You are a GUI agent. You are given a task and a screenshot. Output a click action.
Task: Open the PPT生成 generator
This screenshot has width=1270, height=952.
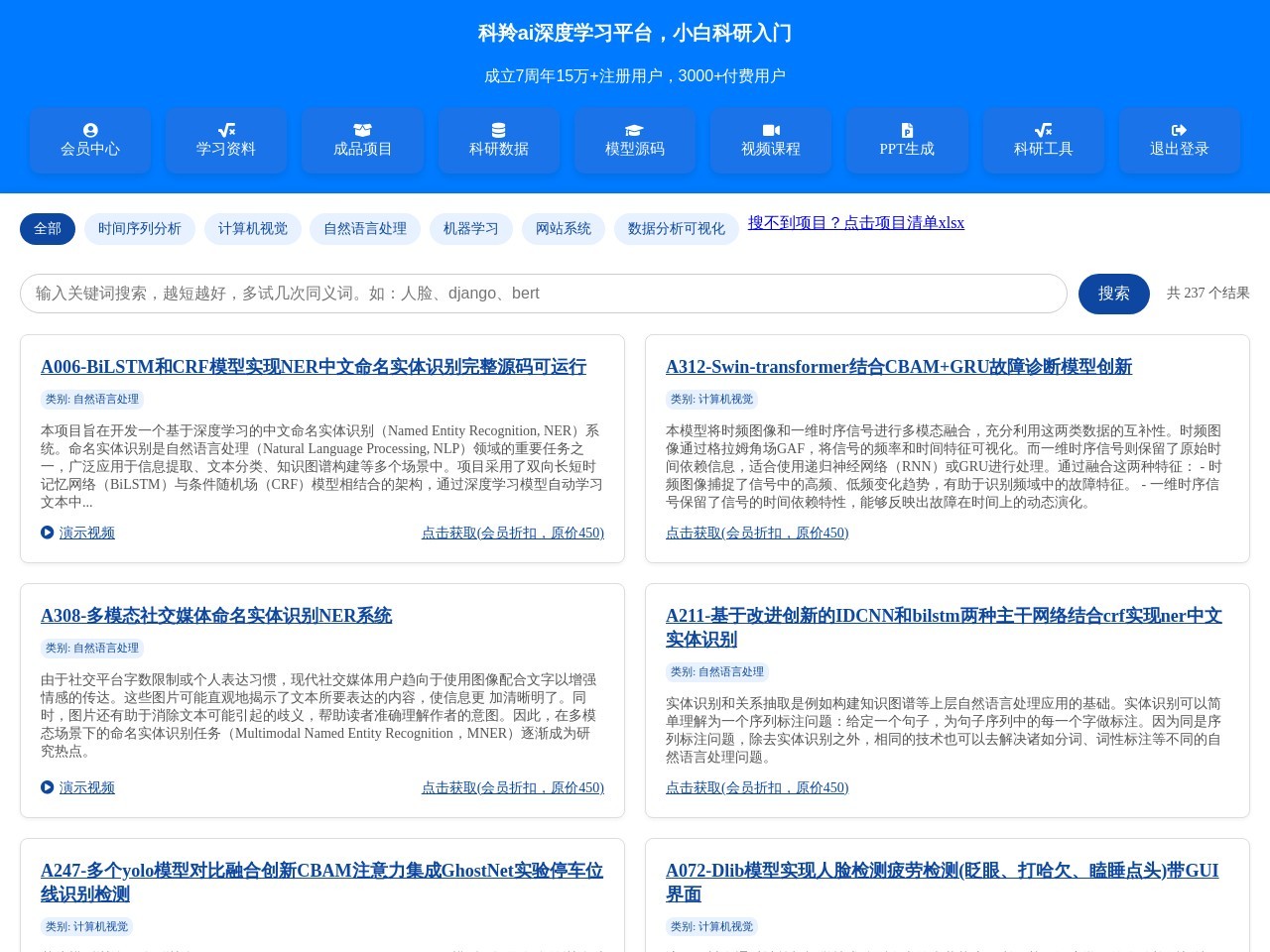(x=906, y=140)
